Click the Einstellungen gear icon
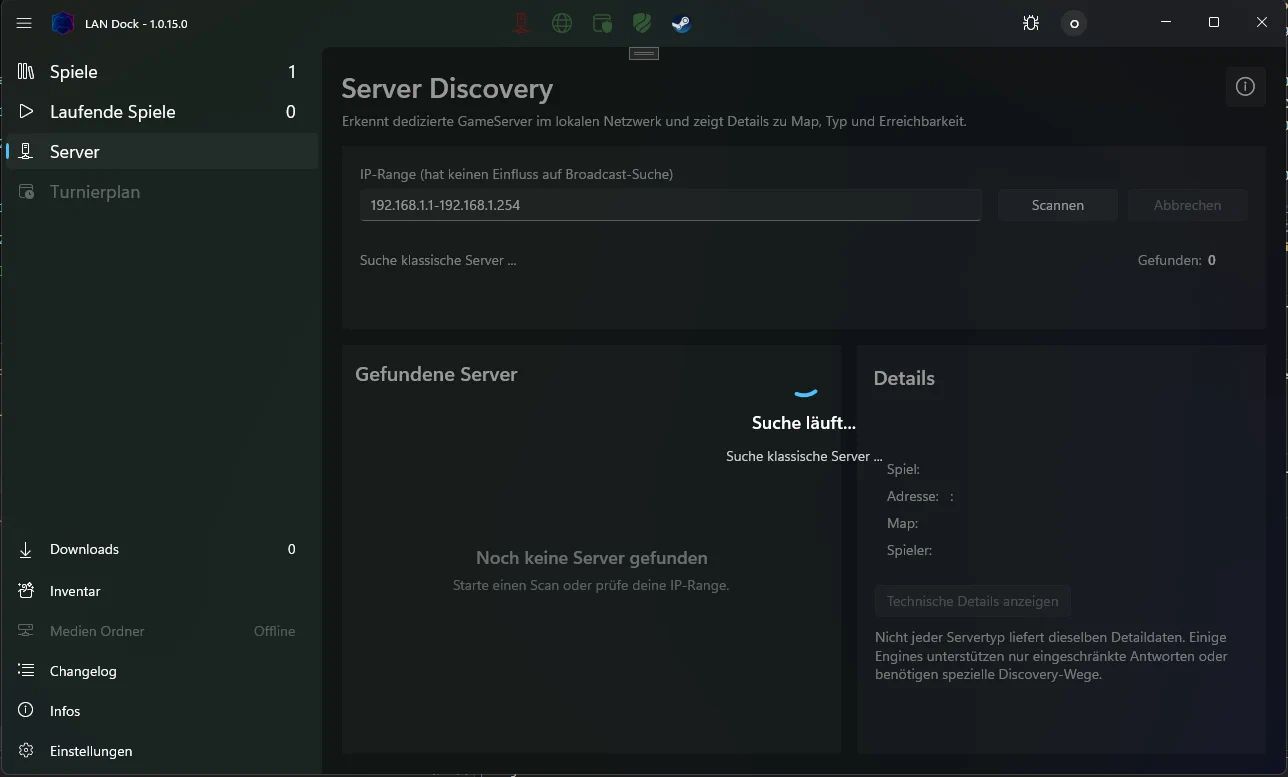1288x777 pixels. tap(25, 751)
